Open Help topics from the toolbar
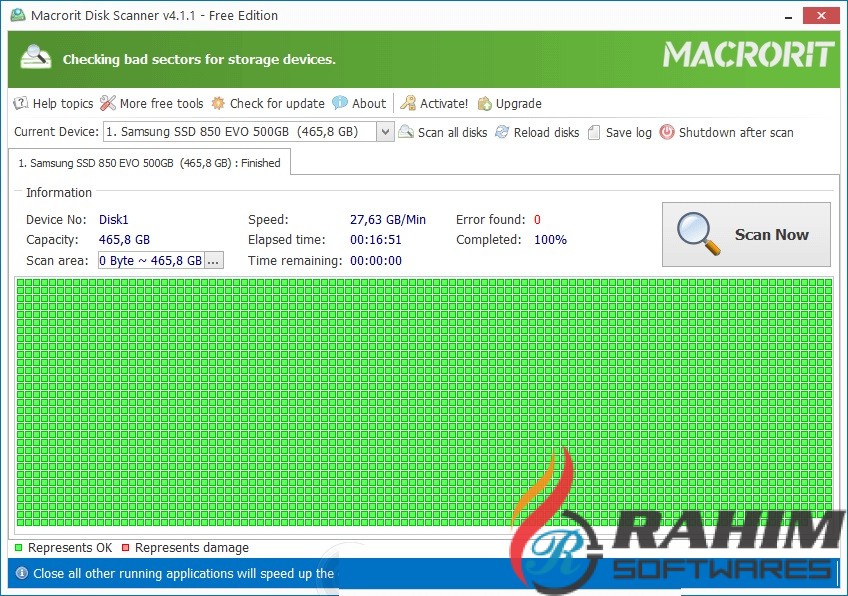 coord(53,103)
